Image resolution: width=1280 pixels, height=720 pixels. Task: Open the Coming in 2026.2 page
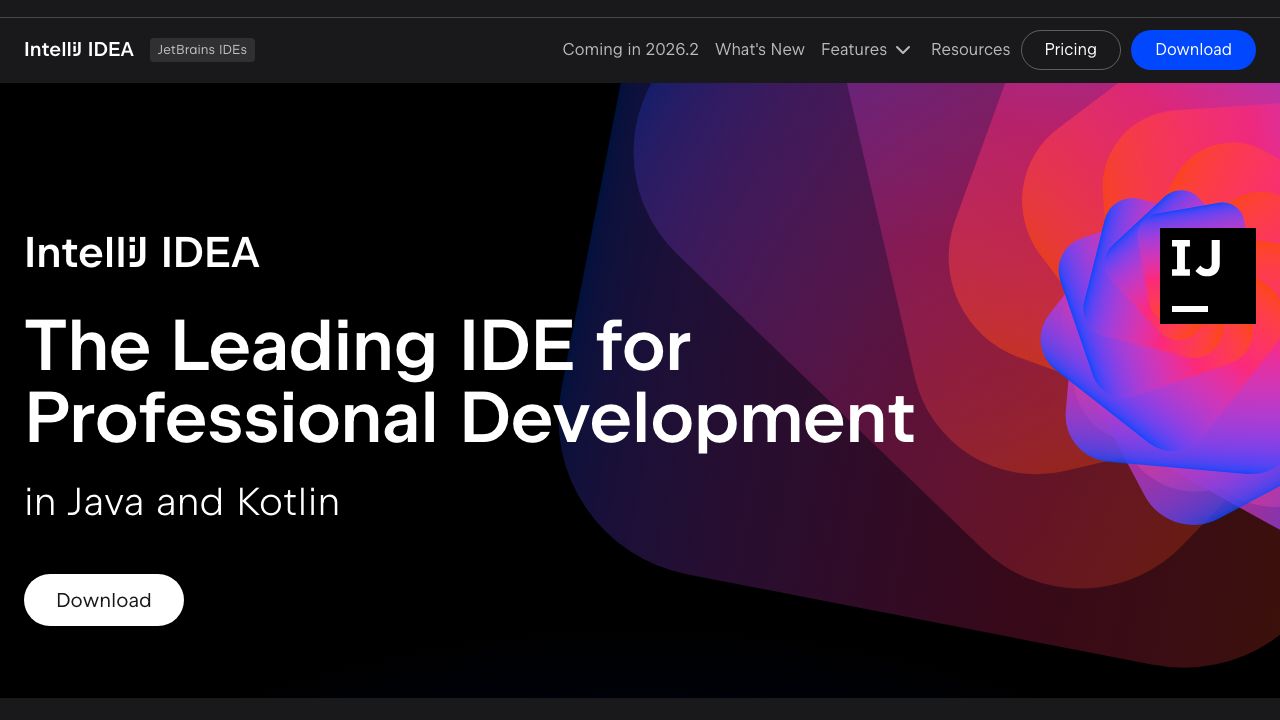(630, 50)
